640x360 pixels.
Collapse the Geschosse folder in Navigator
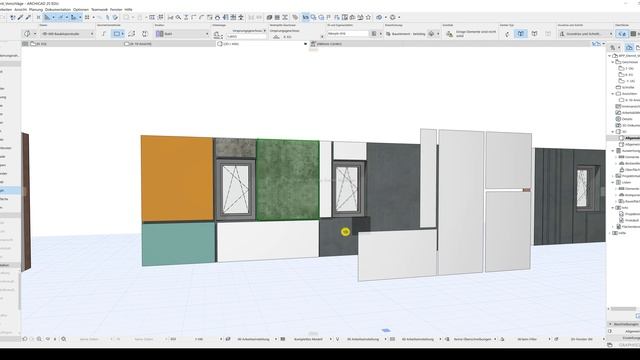tap(613, 62)
